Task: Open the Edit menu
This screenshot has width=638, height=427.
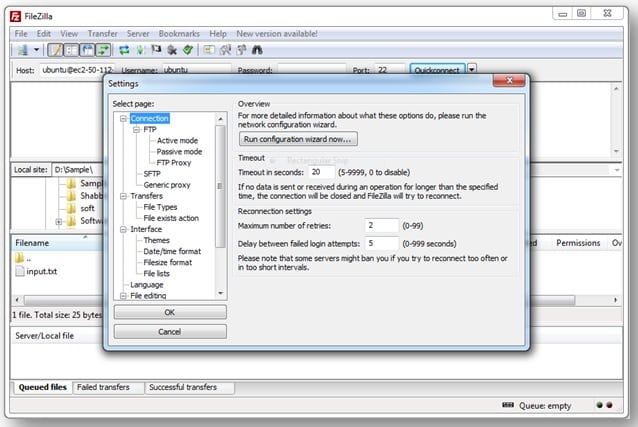Action: [x=44, y=34]
